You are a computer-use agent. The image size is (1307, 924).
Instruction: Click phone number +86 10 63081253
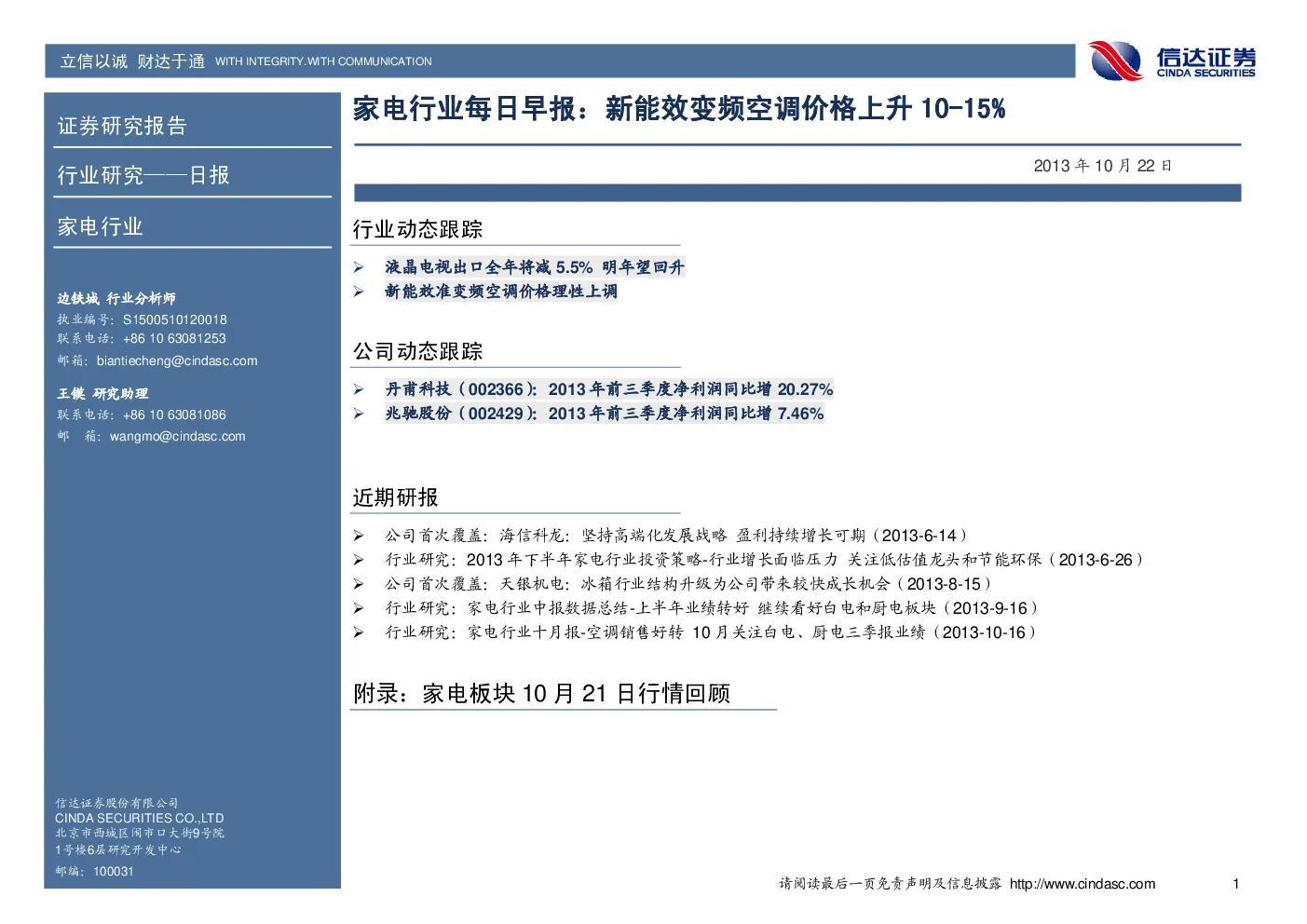[174, 338]
